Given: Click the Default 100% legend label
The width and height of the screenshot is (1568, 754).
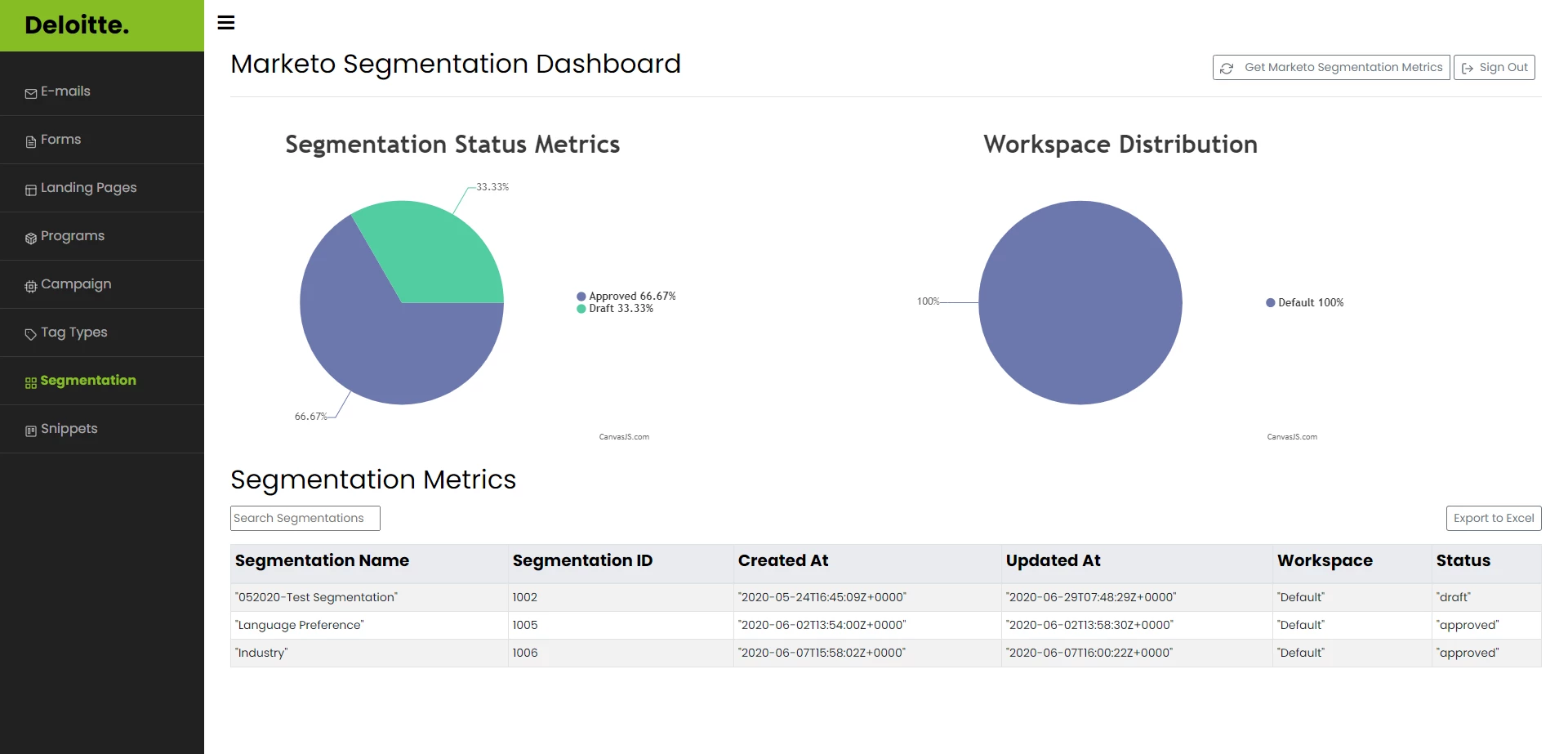Looking at the screenshot, I should pos(1311,303).
